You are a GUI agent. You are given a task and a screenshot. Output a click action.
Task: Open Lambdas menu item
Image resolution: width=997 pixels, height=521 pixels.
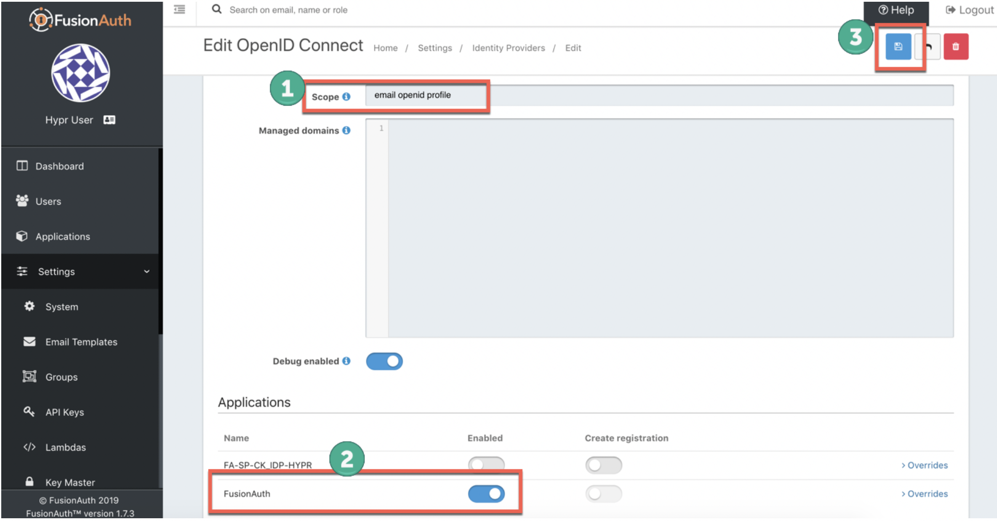80,447
